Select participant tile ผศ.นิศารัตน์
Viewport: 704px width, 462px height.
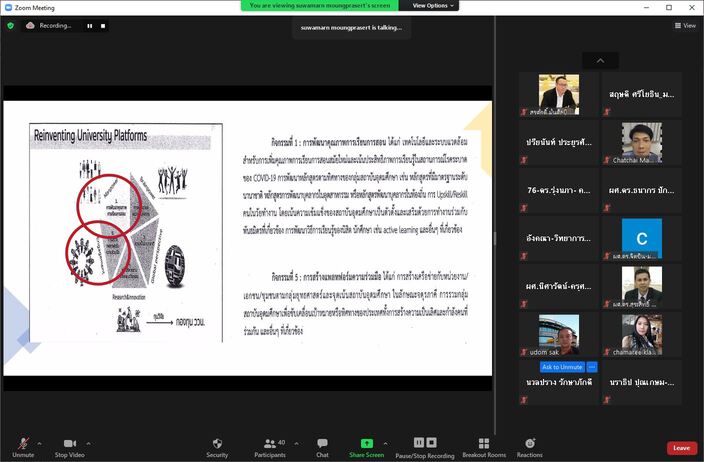559,286
